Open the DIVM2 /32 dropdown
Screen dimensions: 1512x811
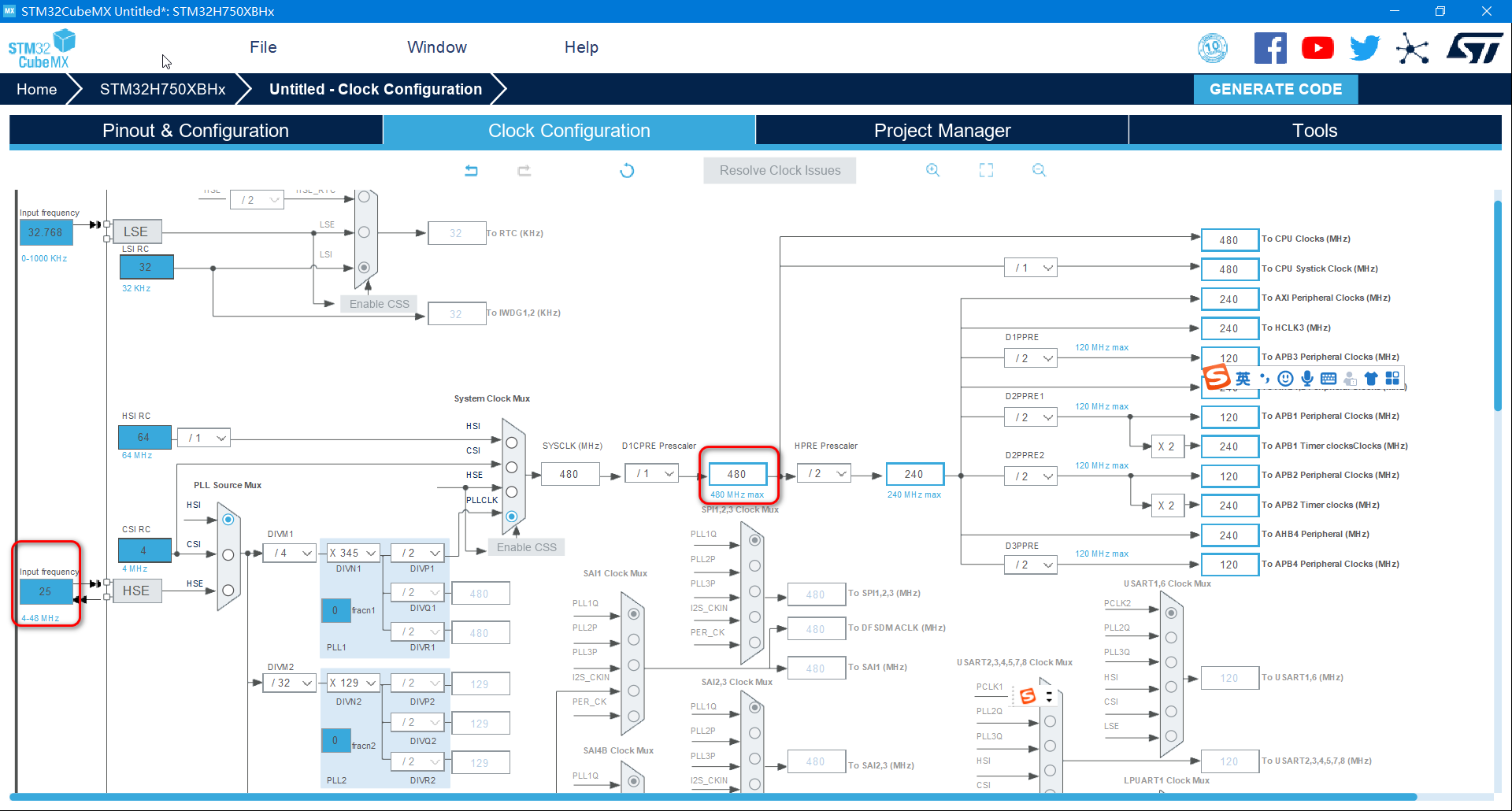point(290,683)
